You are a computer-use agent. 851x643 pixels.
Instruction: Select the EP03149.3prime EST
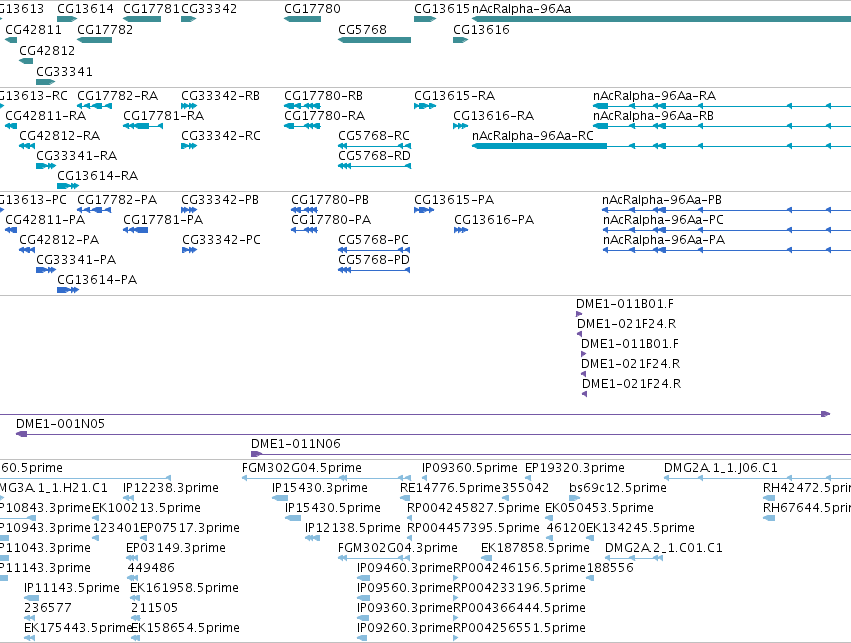coord(176,548)
